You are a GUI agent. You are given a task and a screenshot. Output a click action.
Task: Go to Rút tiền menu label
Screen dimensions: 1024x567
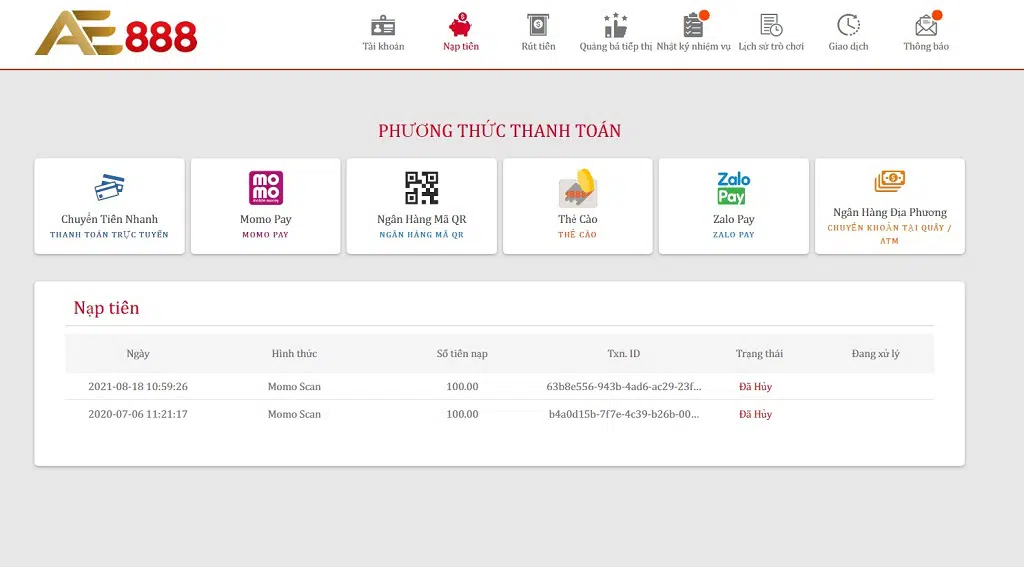(538, 46)
